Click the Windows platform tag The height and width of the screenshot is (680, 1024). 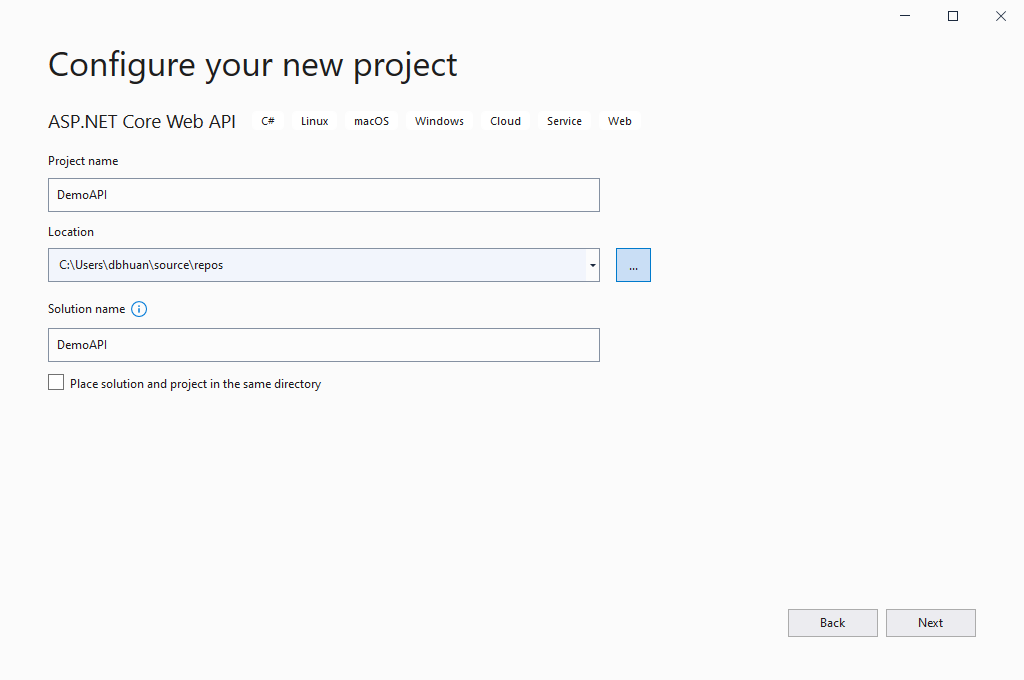tap(439, 121)
